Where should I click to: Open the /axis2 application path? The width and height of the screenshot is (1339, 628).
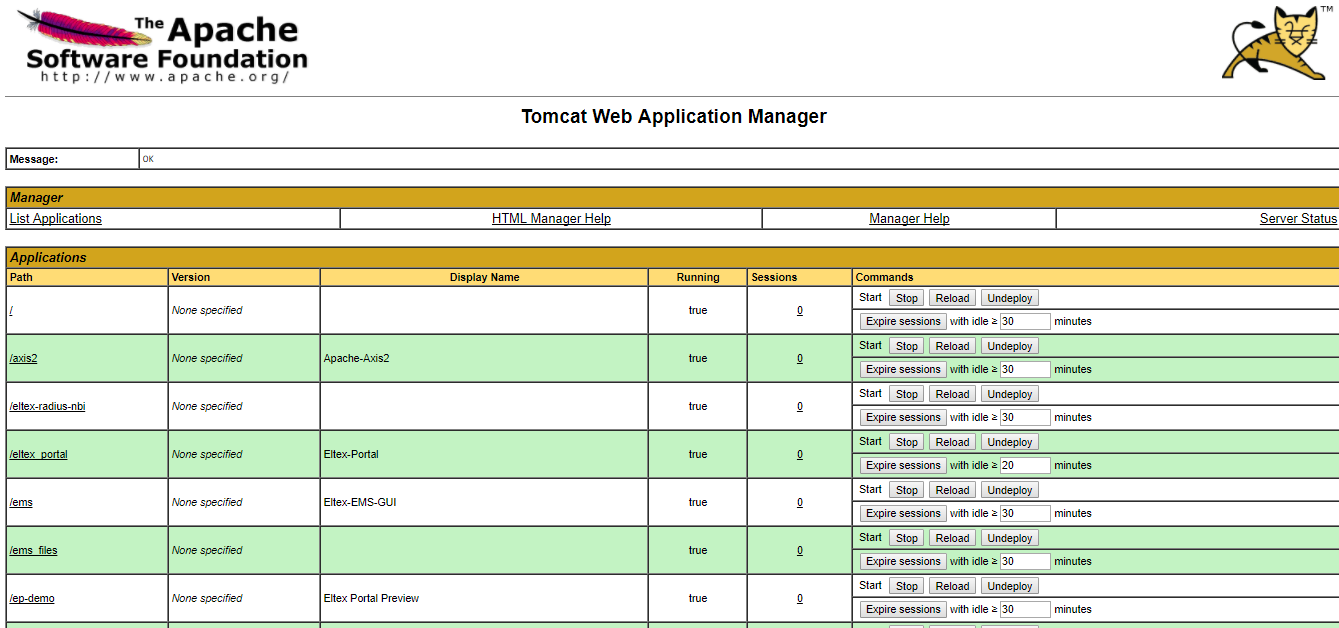pyautogui.click(x=23, y=358)
